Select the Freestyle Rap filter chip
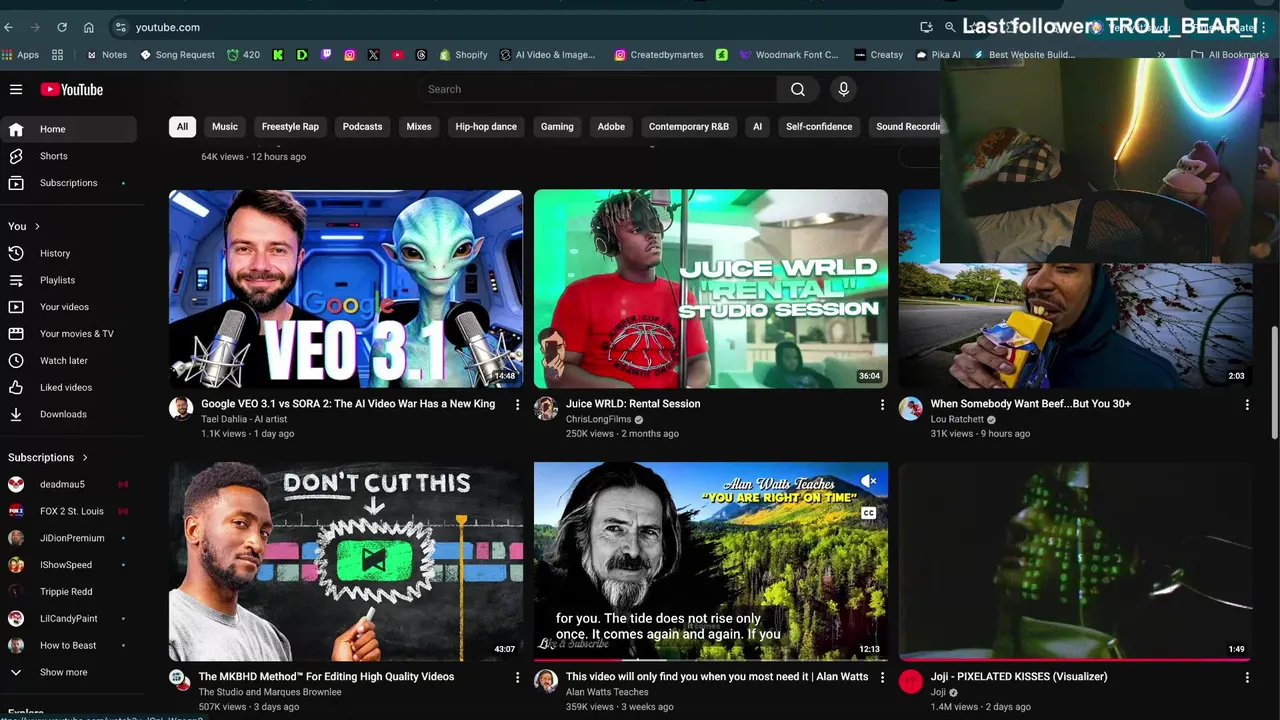The height and width of the screenshot is (720, 1280). (x=290, y=127)
